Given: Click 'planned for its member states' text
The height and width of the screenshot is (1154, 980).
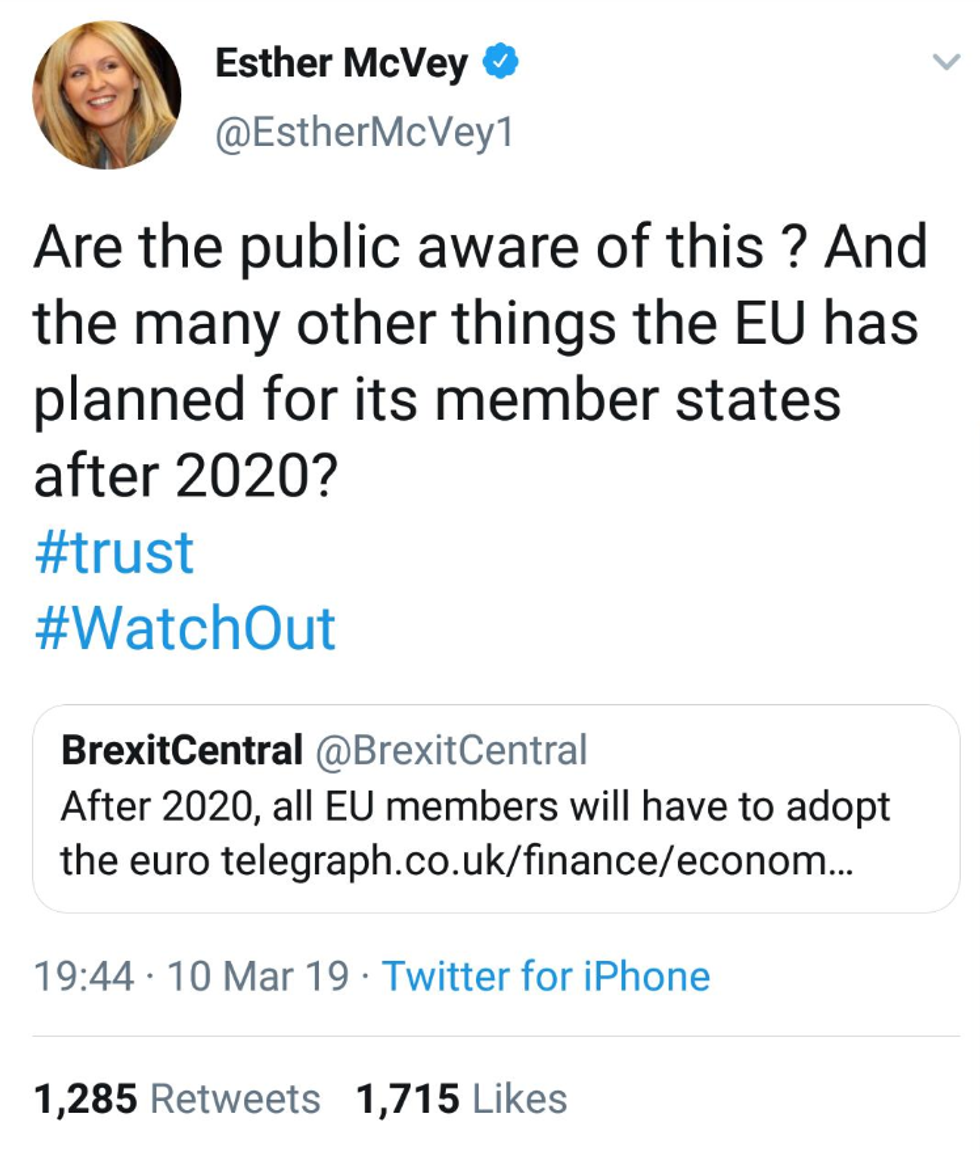Looking at the screenshot, I should pyautogui.click(x=436, y=400).
